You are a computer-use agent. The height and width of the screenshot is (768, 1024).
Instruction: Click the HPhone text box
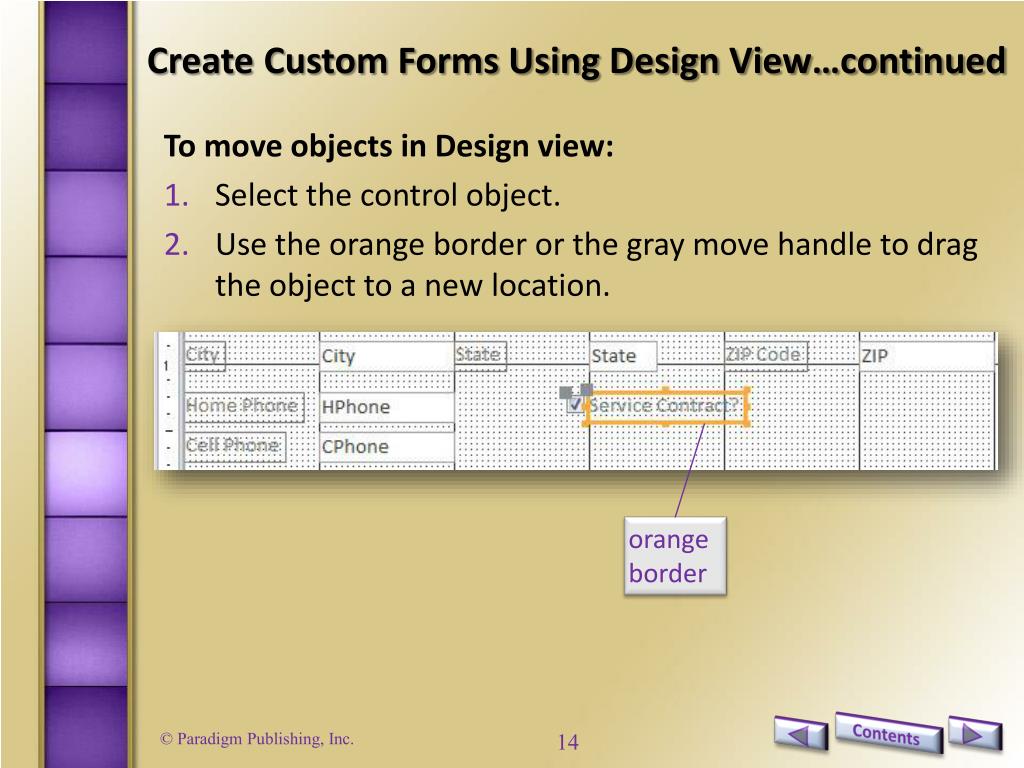387,408
